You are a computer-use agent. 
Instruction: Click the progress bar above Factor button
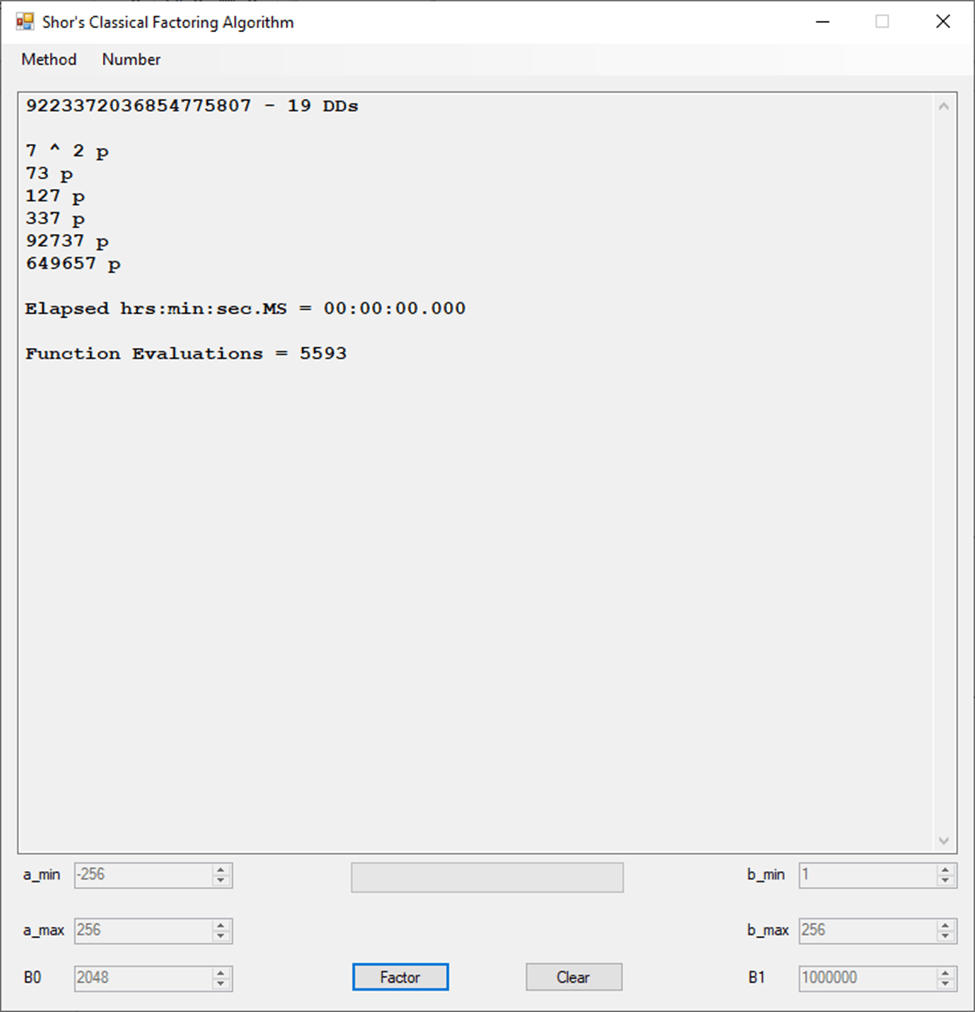(x=487, y=877)
